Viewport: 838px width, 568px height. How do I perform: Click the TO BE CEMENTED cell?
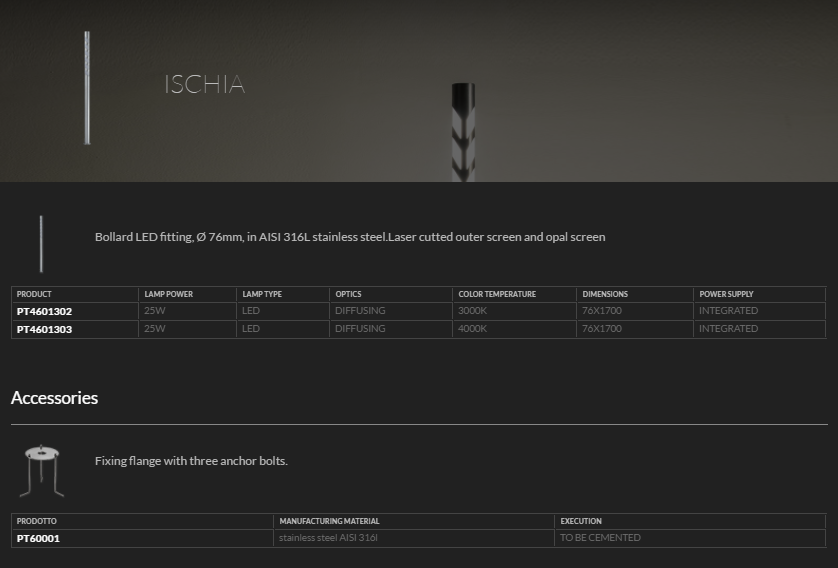[600, 538]
